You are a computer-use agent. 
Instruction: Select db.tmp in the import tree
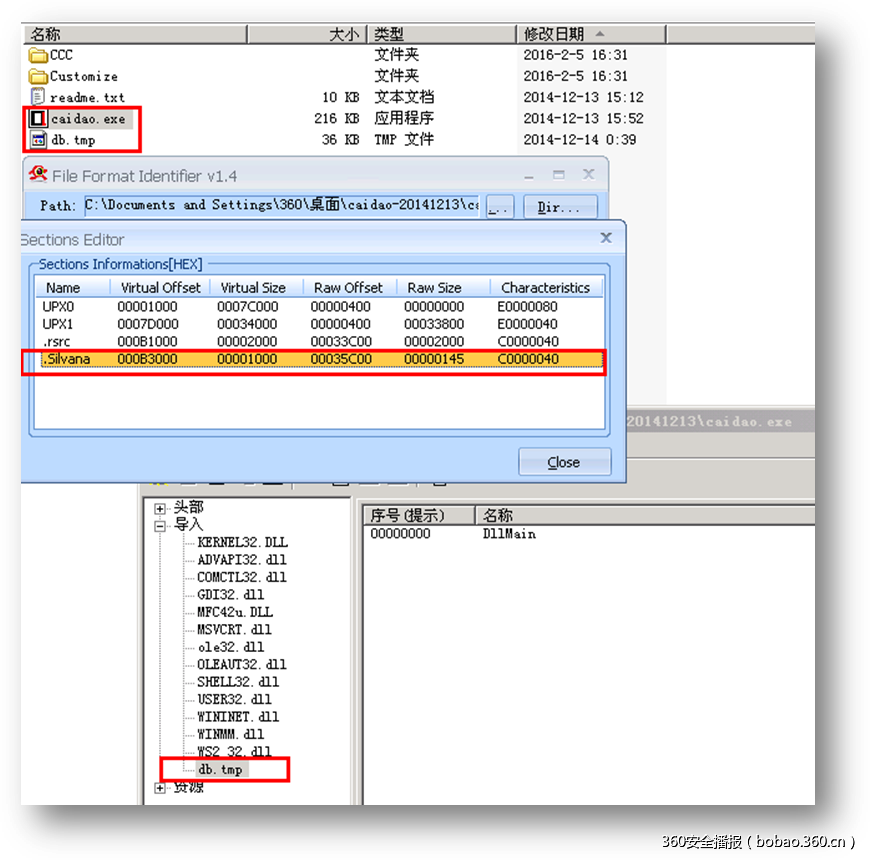click(x=220, y=769)
